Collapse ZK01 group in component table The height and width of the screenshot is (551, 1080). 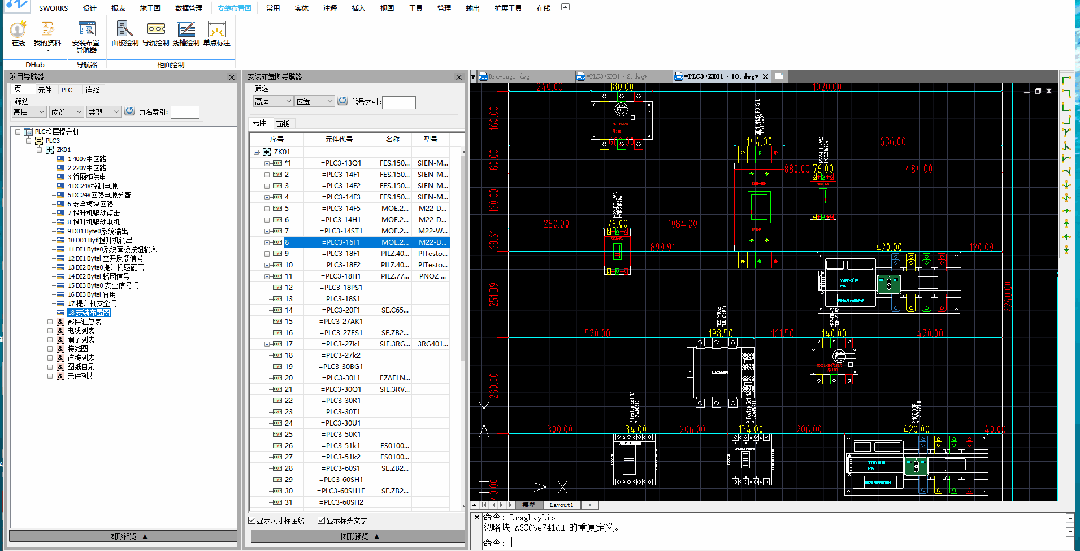[x=257, y=152]
